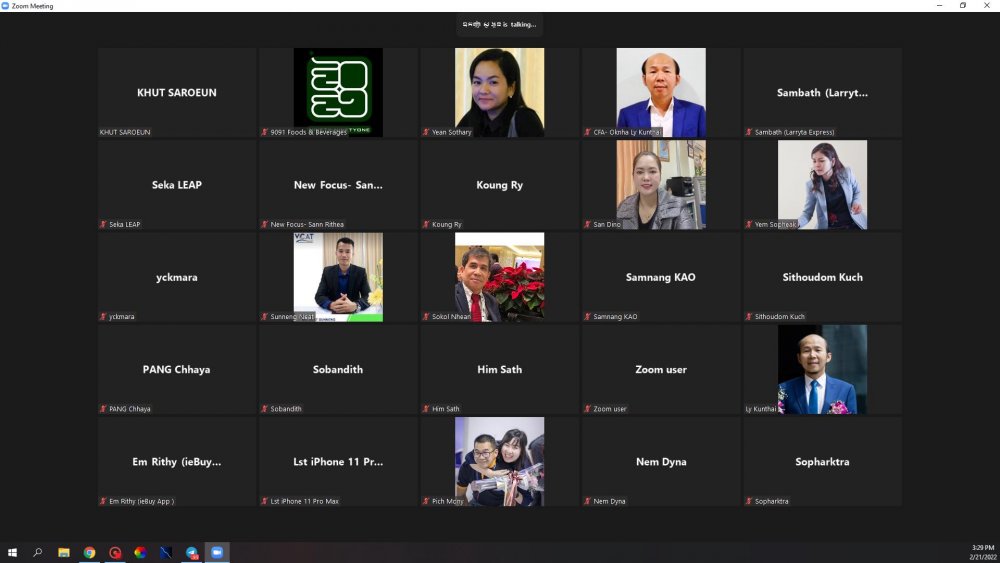Screen dimensions: 1000x563
Task: Click muted mic icon next to PANG Chhaya
Action: [x=103, y=409]
